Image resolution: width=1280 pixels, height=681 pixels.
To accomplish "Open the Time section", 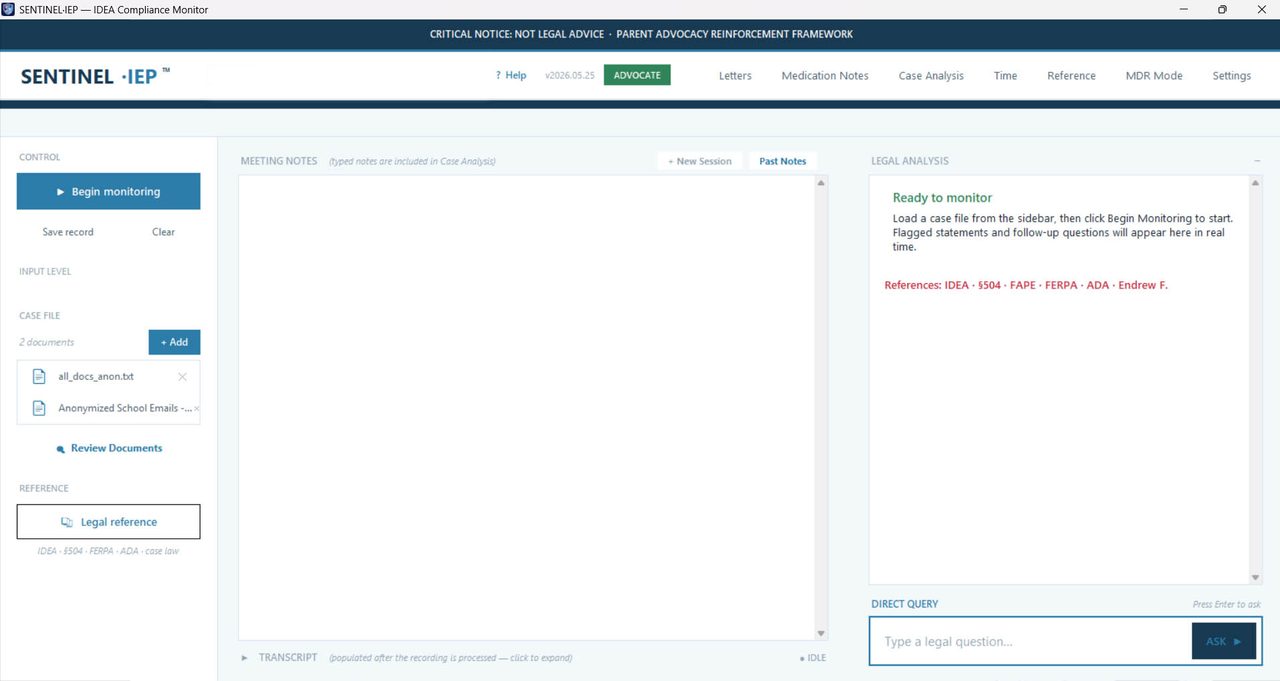I will [1005, 76].
